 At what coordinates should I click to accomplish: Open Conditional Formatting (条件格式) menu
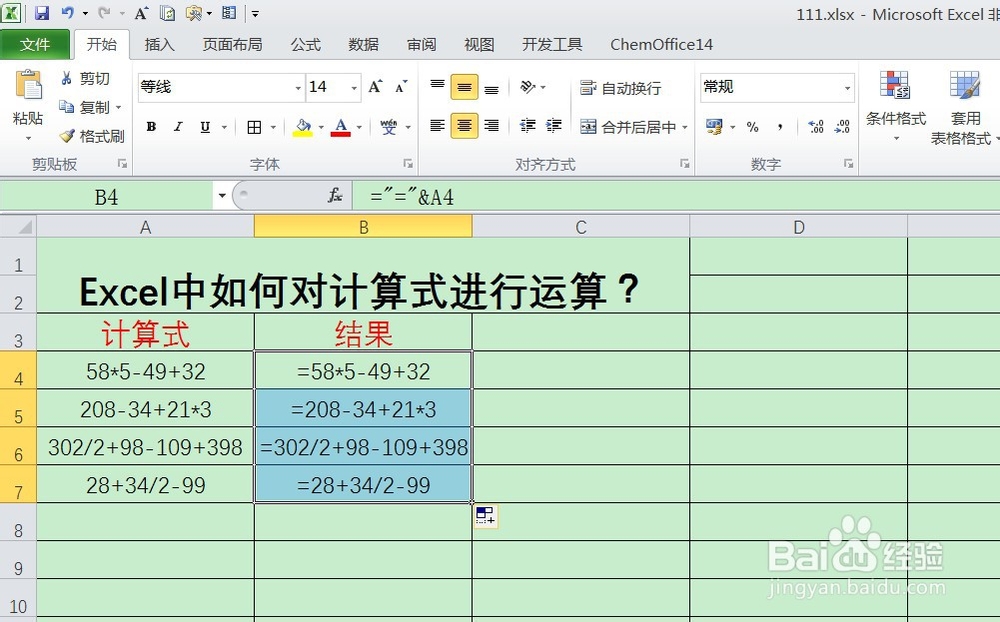895,105
